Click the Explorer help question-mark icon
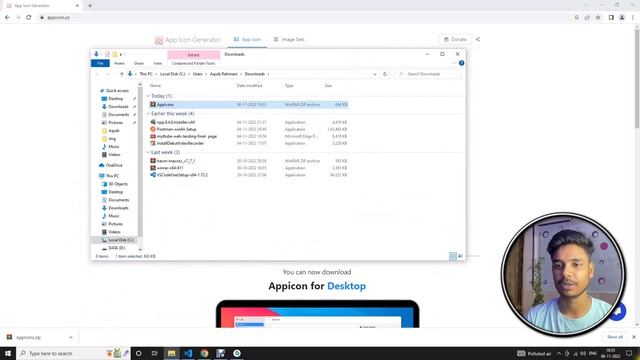Viewport: 640px width, 360px height. (x=461, y=63)
